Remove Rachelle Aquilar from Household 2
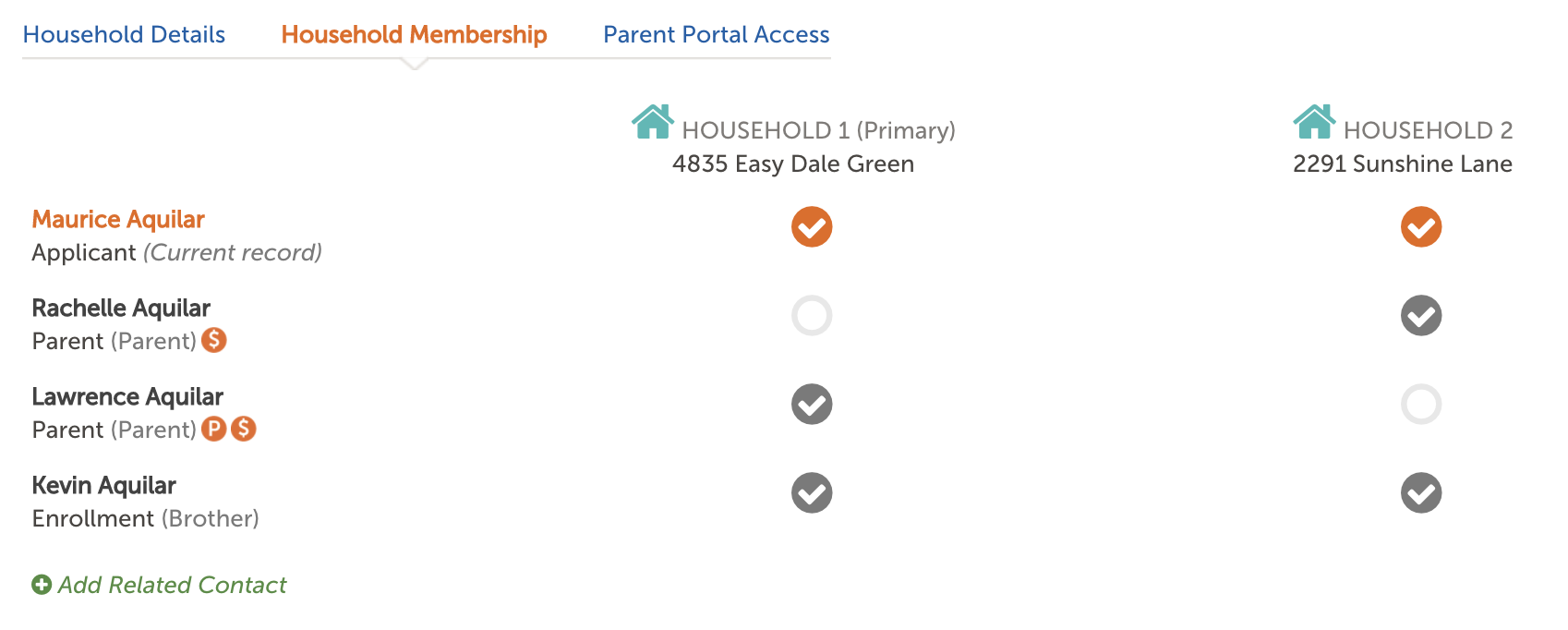The width and height of the screenshot is (1568, 630). click(x=1421, y=316)
